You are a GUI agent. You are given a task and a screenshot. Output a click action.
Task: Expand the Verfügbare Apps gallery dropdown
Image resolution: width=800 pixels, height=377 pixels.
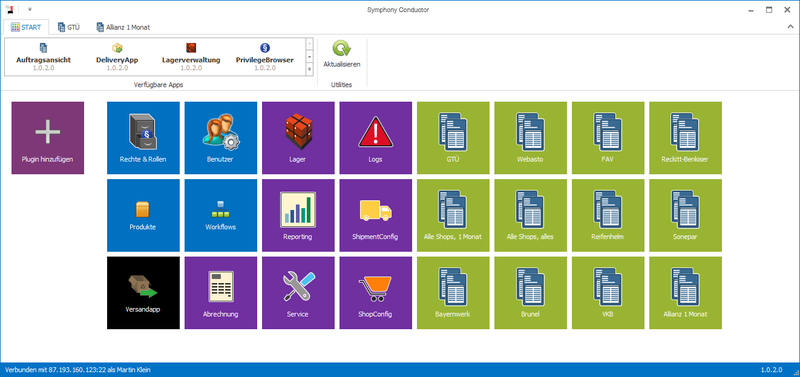309,69
